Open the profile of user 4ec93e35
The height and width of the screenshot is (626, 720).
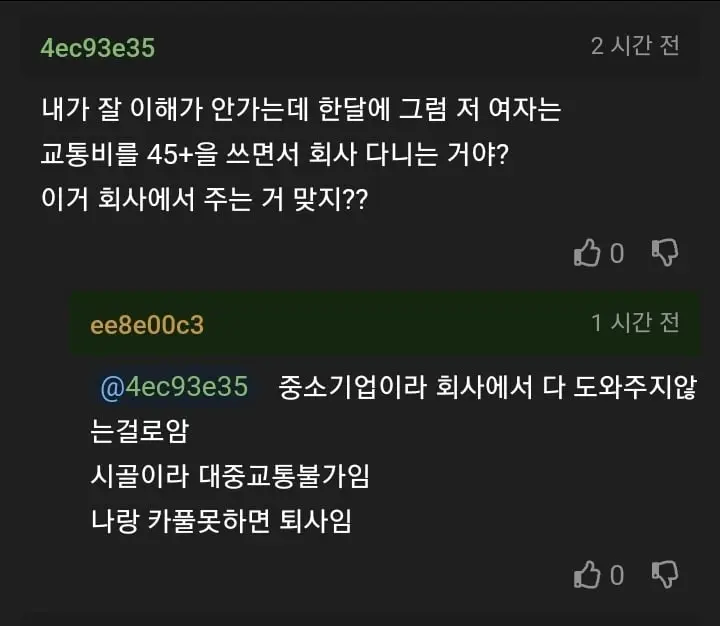pos(97,47)
